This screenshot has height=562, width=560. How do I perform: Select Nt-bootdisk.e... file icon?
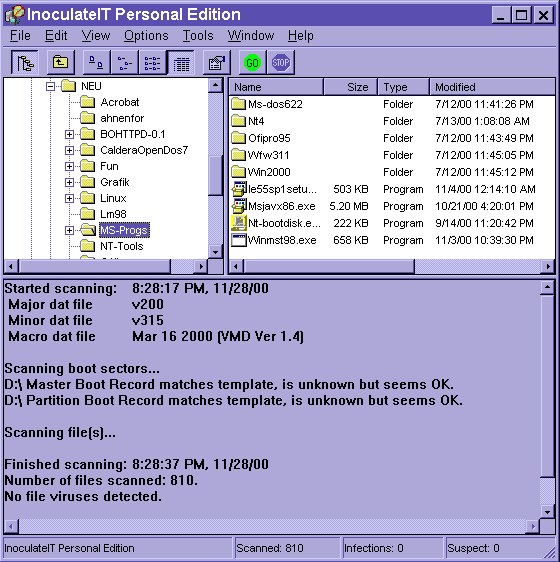pos(239,223)
